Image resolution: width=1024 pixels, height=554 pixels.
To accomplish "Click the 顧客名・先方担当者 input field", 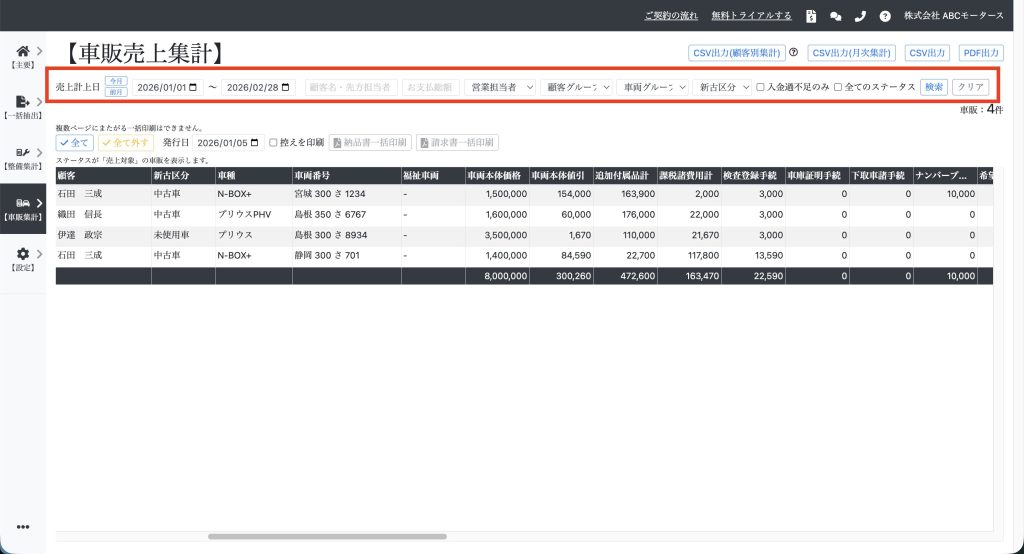I will coord(350,87).
